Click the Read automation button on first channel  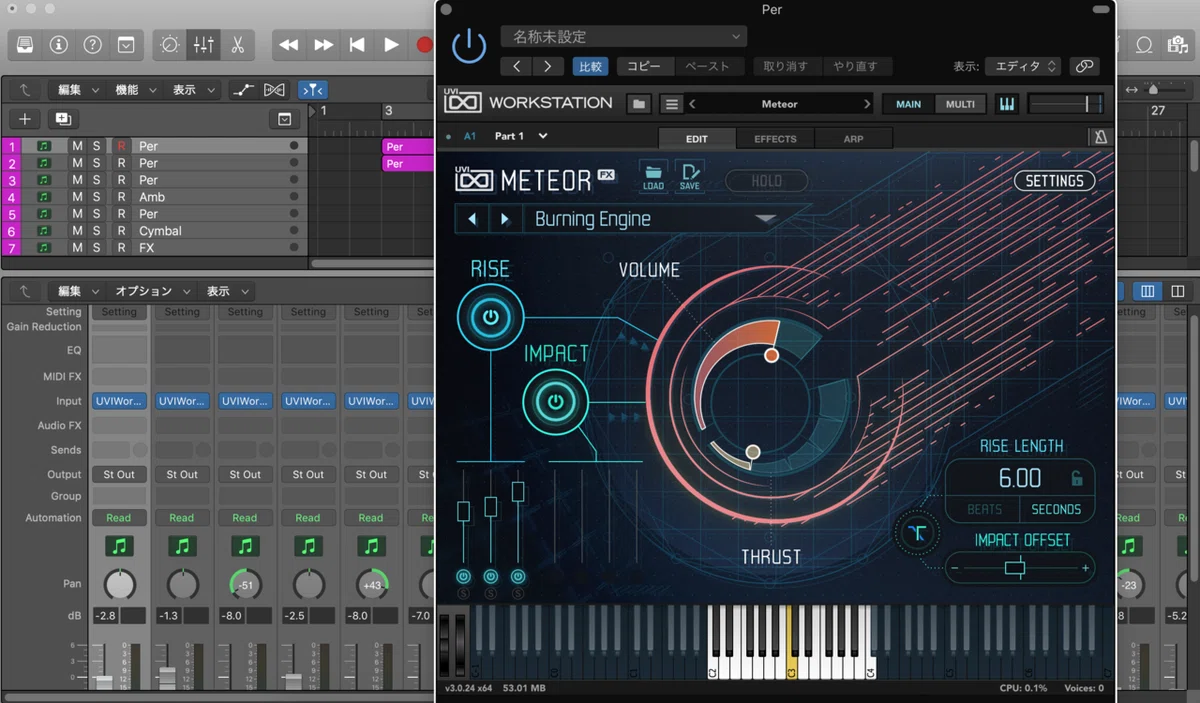coord(119,518)
